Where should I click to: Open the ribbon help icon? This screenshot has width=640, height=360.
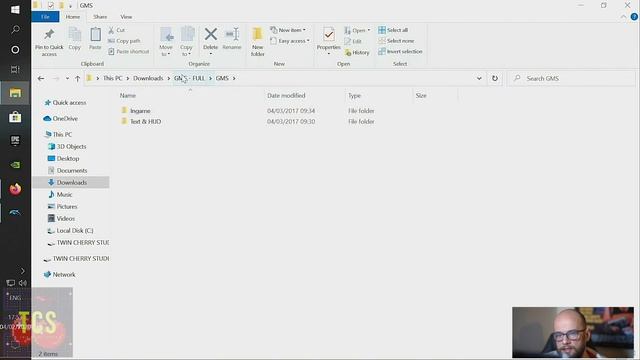tap(634, 17)
